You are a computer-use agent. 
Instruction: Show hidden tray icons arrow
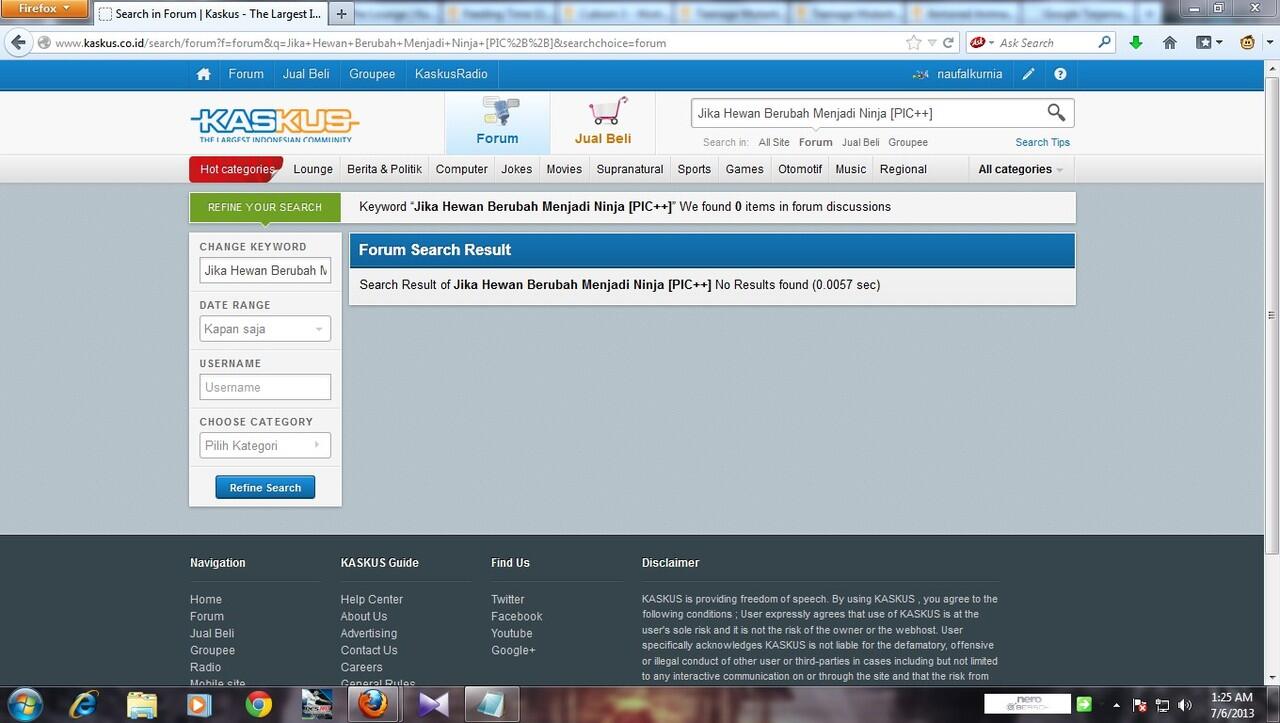pyautogui.click(x=1117, y=705)
